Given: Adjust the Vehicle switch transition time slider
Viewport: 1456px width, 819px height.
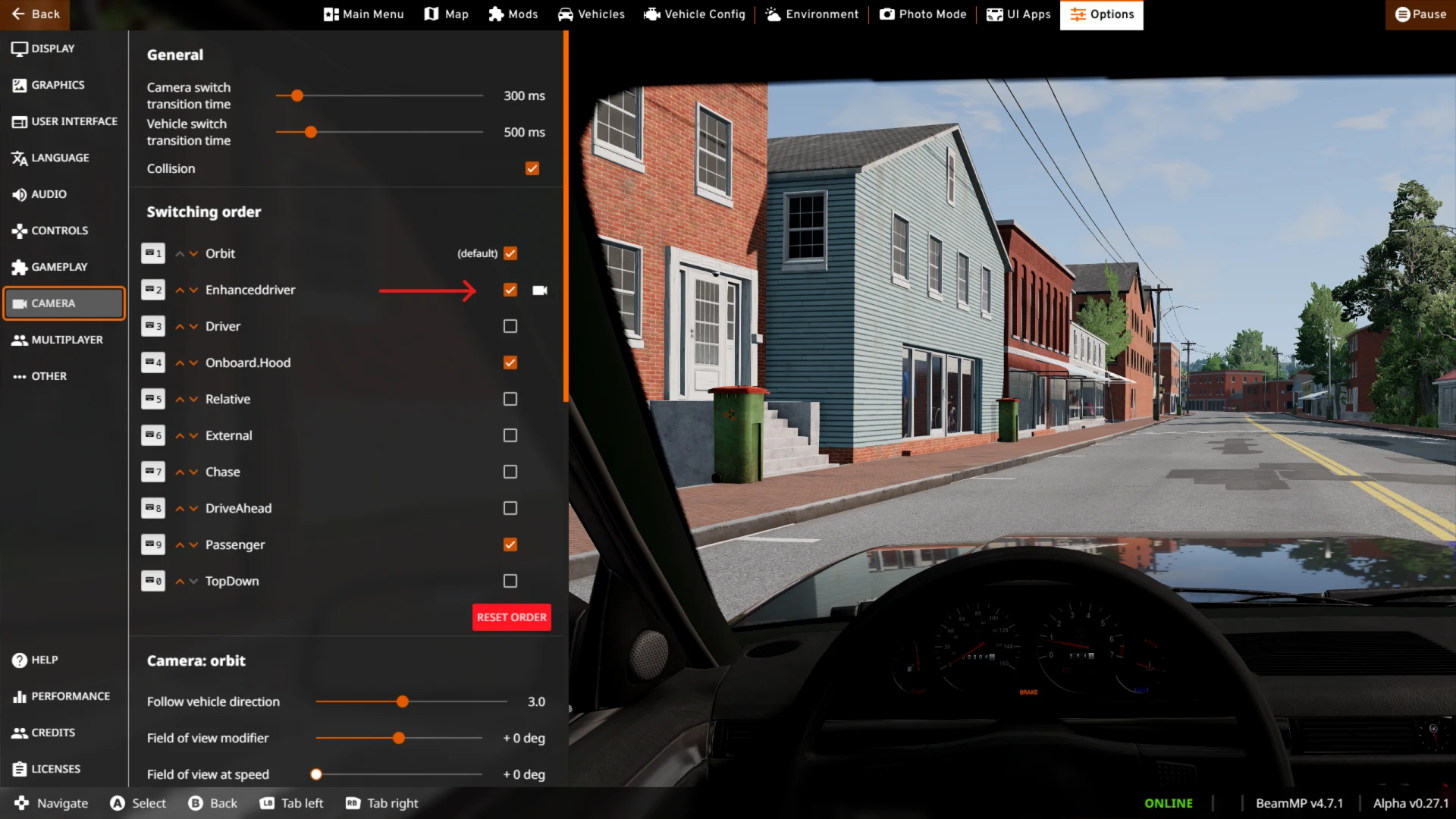Looking at the screenshot, I should pos(310,132).
